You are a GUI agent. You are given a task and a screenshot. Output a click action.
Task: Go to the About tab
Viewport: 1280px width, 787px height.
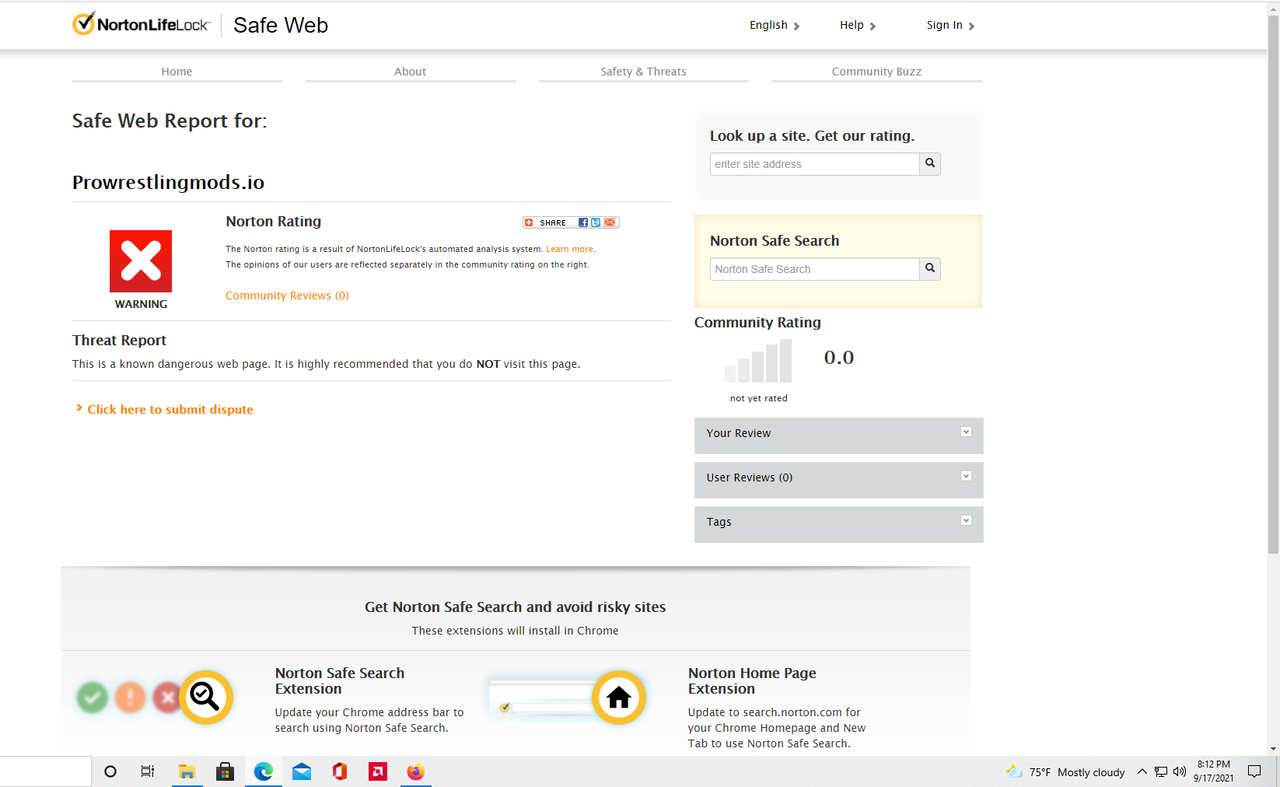(410, 71)
